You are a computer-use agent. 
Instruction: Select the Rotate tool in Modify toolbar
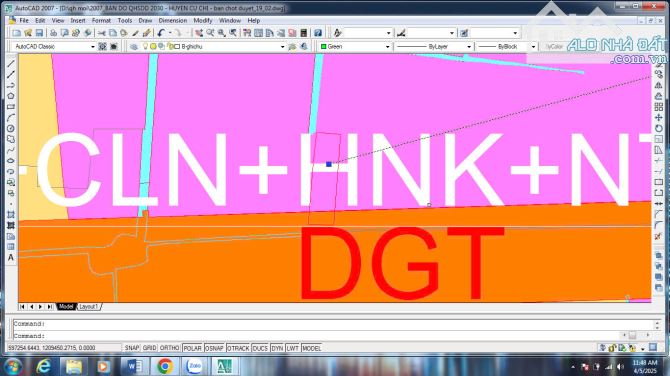point(658,128)
